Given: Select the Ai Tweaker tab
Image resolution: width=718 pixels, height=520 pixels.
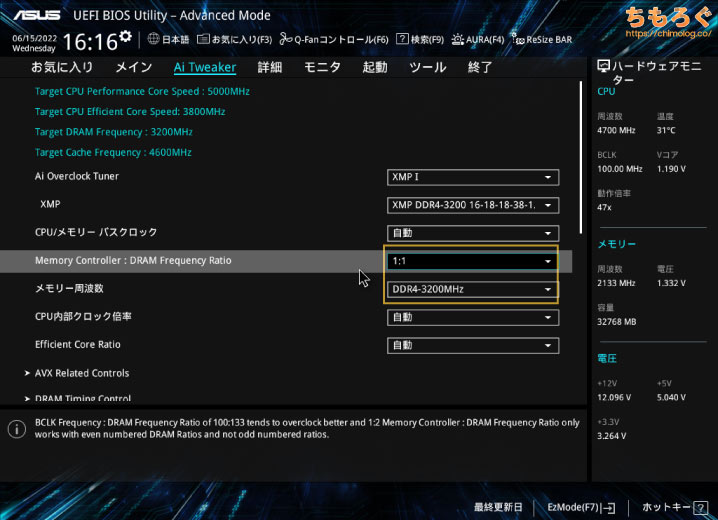Looking at the screenshot, I should point(205,67).
